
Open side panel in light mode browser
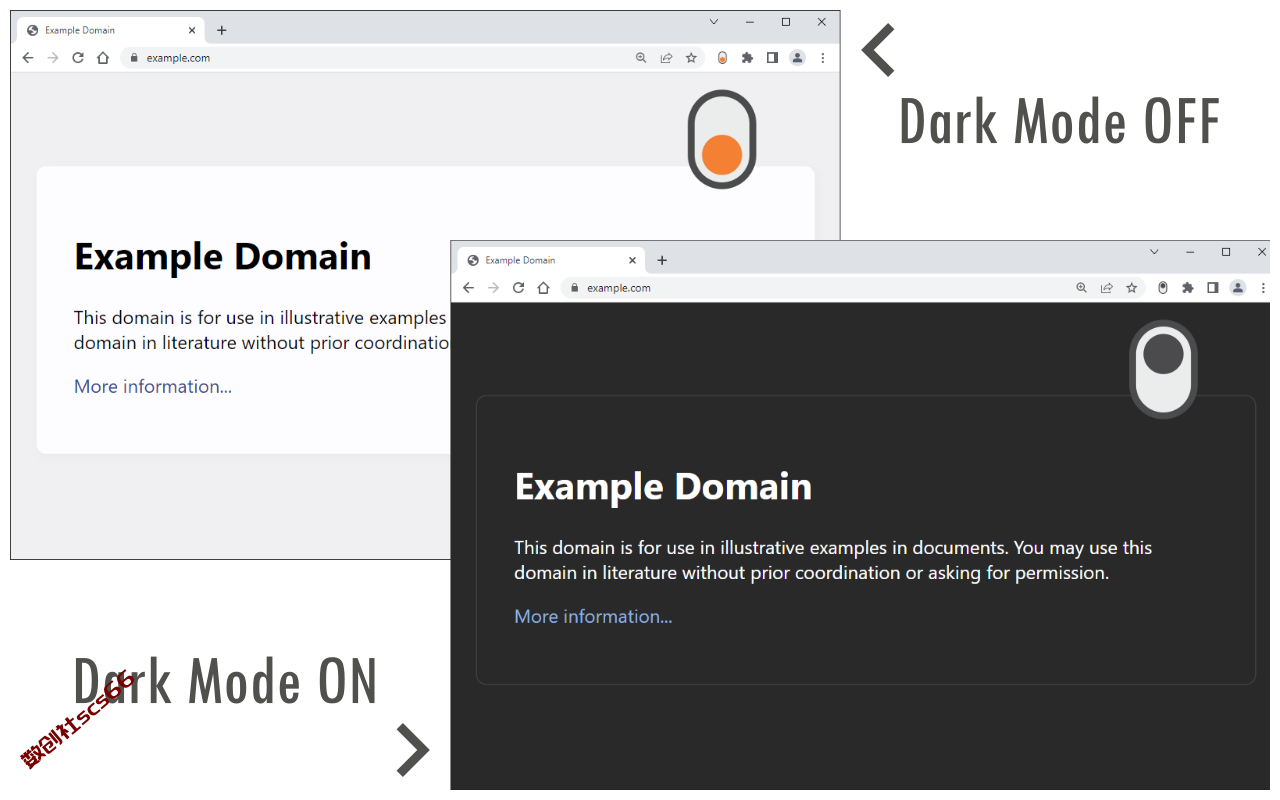[x=772, y=58]
